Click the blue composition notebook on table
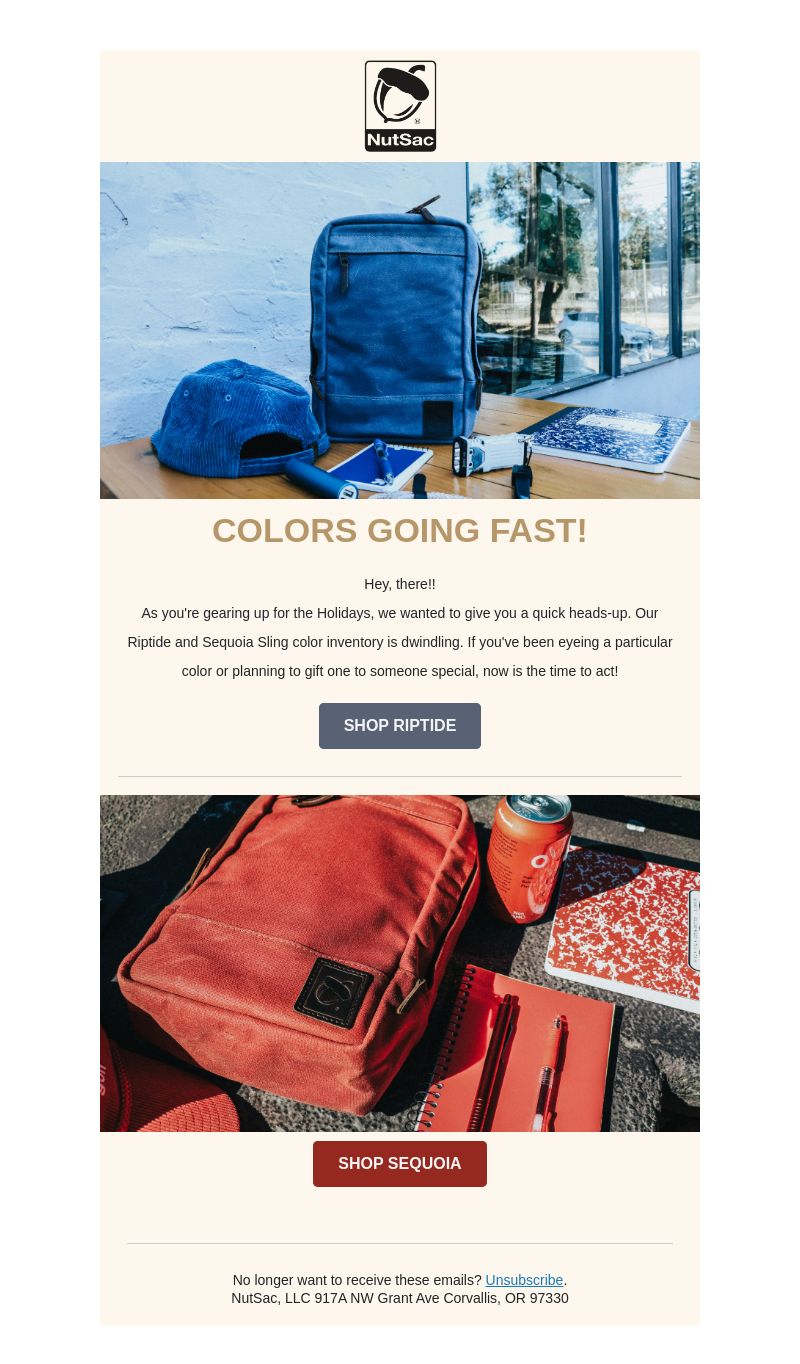Viewport: 800px width, 1364px height. 606,437
